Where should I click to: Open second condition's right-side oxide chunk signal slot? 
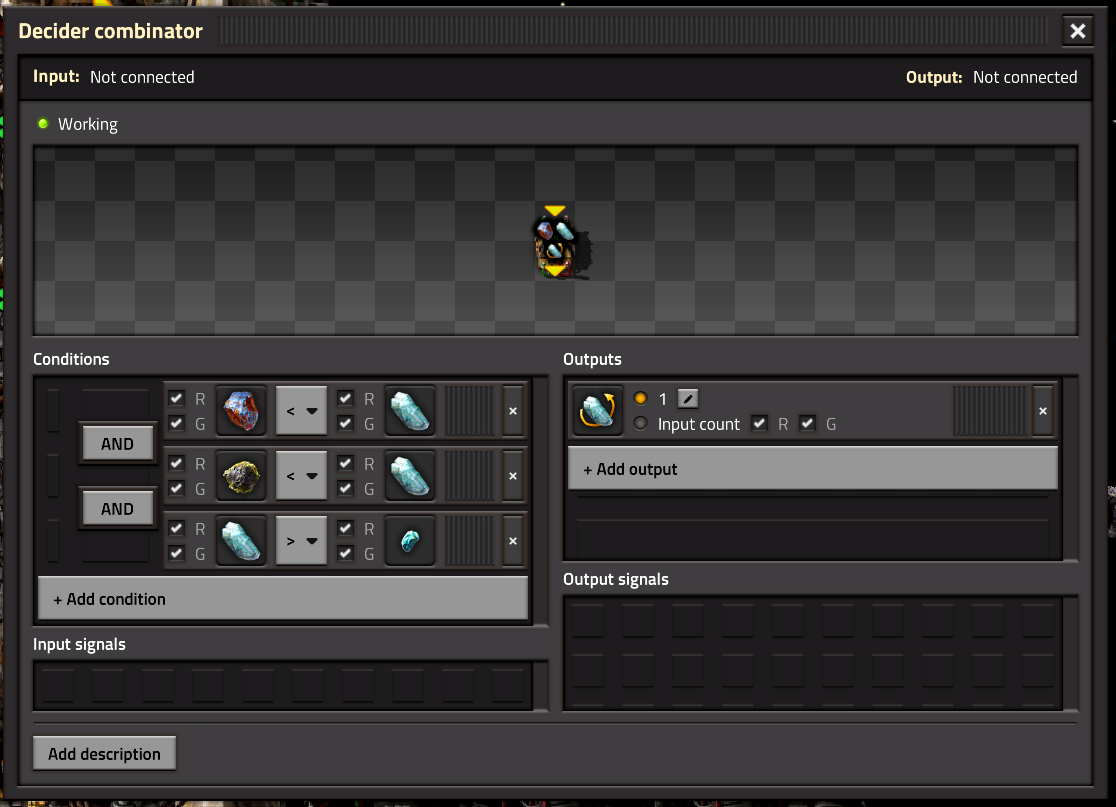point(410,476)
